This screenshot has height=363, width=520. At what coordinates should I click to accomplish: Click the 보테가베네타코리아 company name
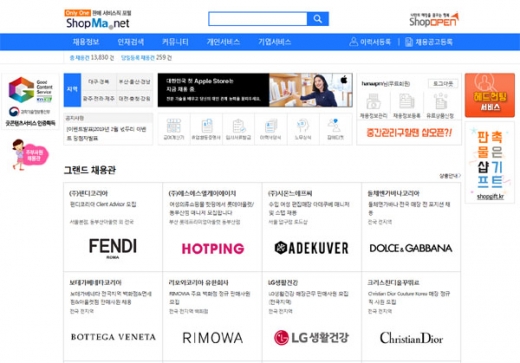(96, 283)
